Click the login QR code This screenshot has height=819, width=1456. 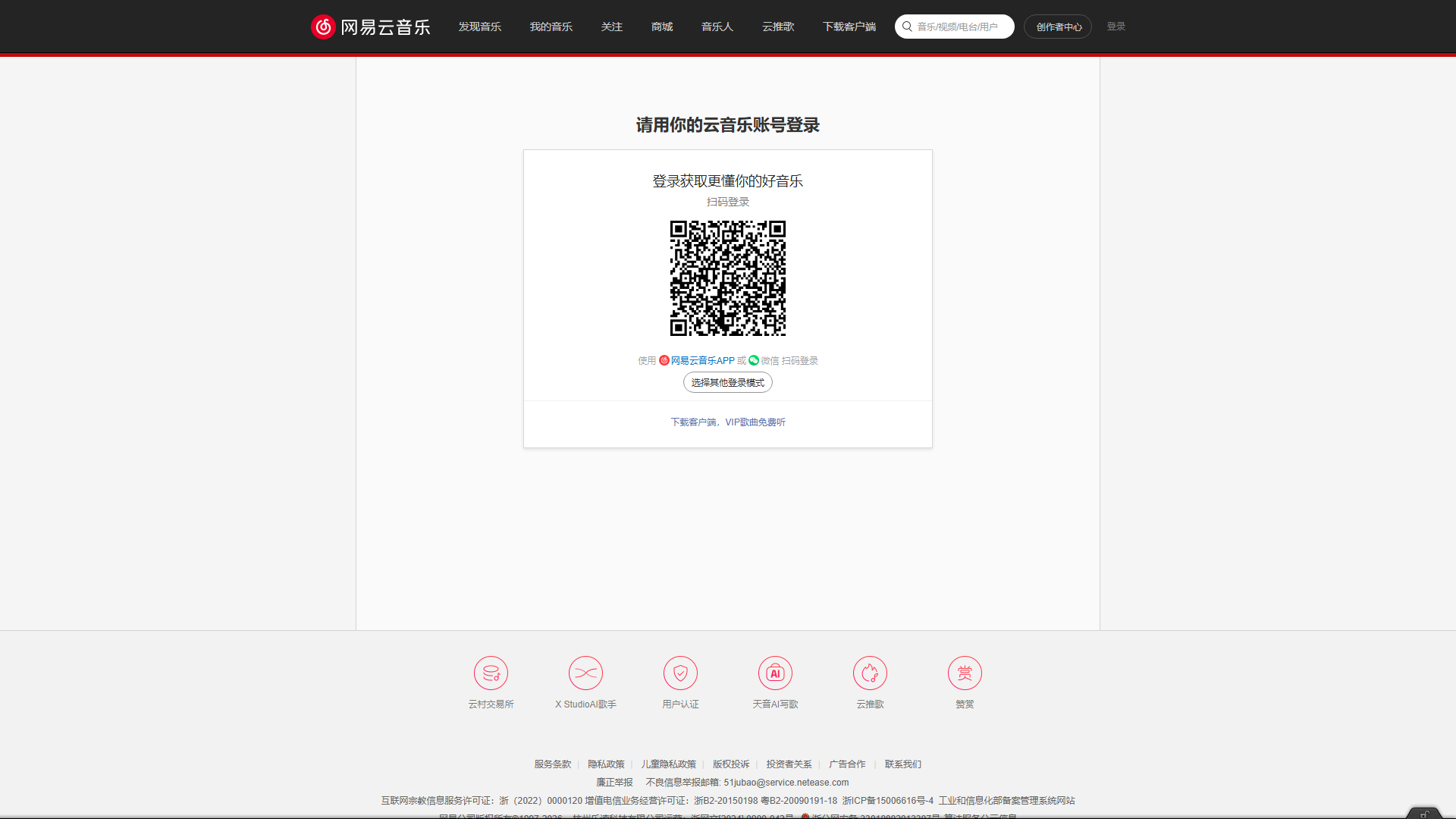(x=728, y=278)
